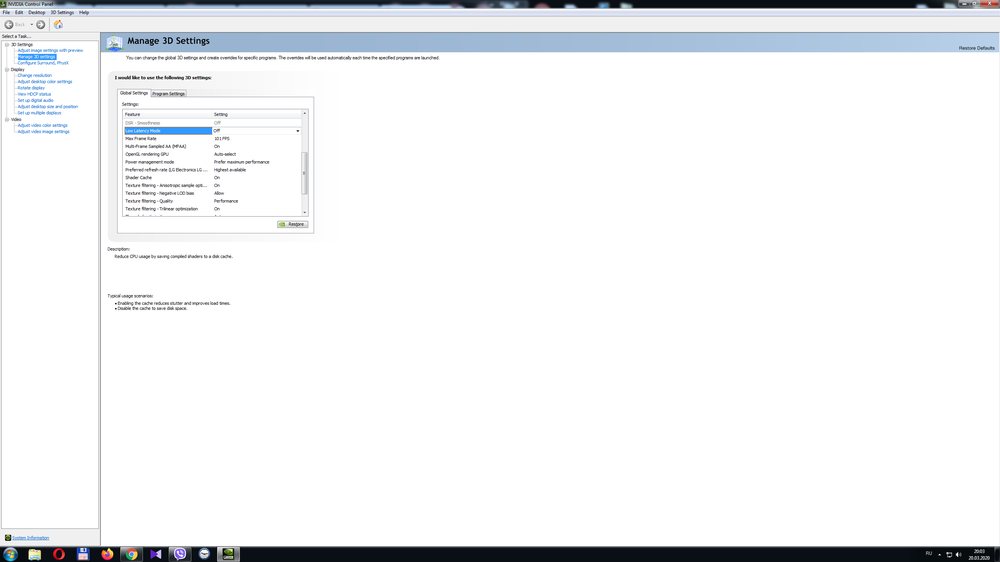Image resolution: width=1000 pixels, height=562 pixels.
Task: Click Restore Defaults link
Action: (x=976, y=48)
